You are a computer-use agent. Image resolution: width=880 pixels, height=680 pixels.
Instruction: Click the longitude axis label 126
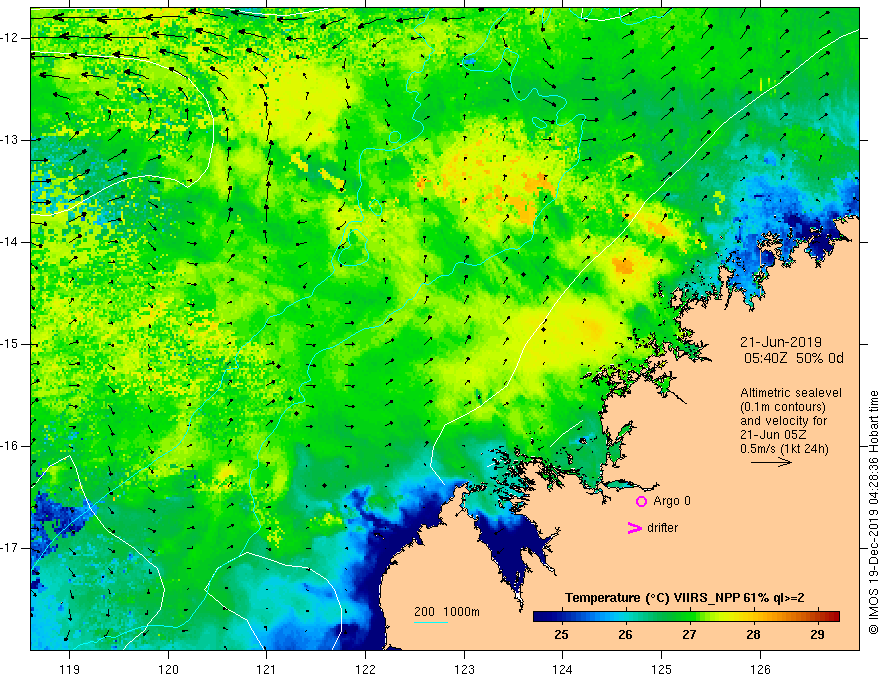pos(760,669)
